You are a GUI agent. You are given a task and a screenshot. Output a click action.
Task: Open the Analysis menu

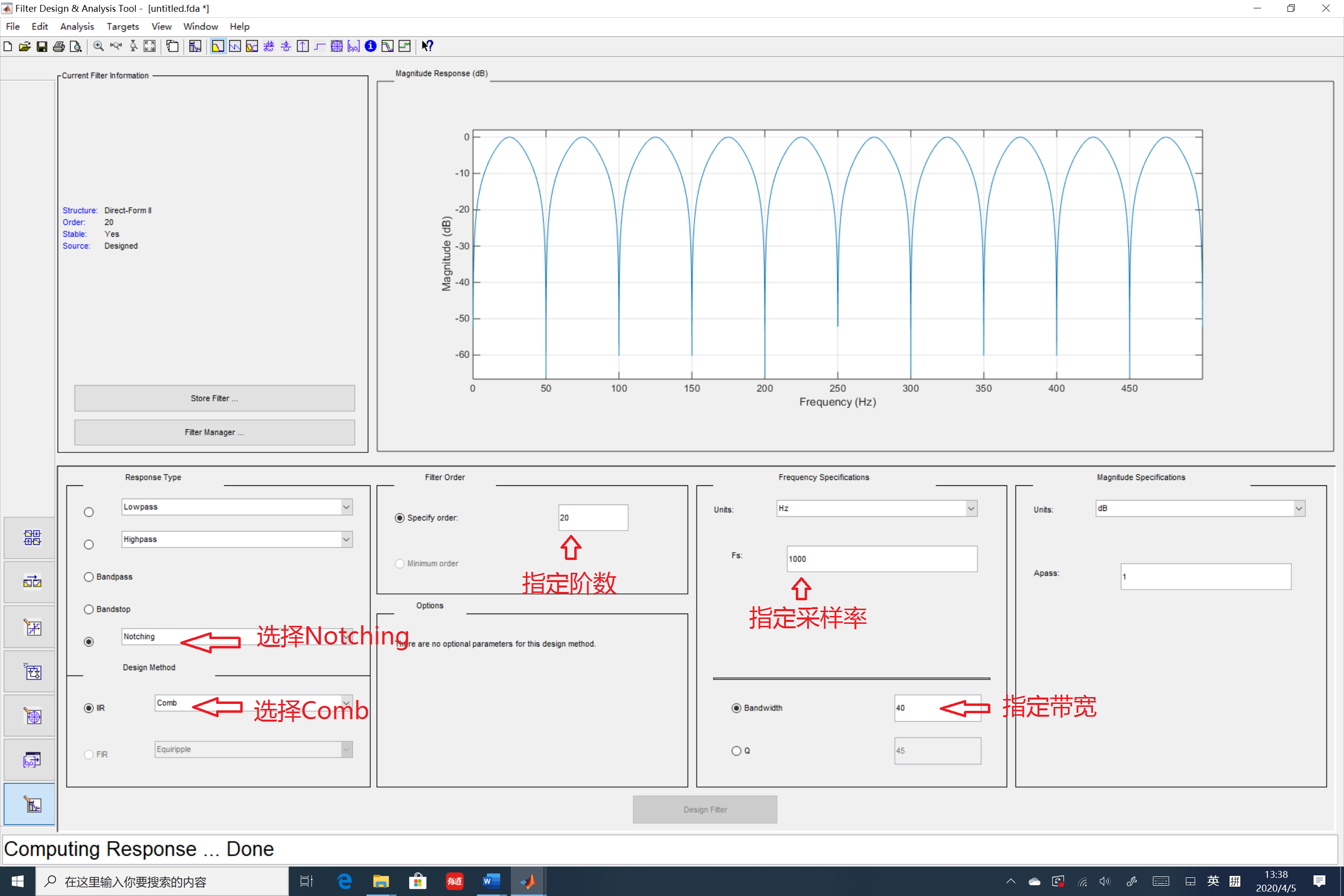[77, 27]
